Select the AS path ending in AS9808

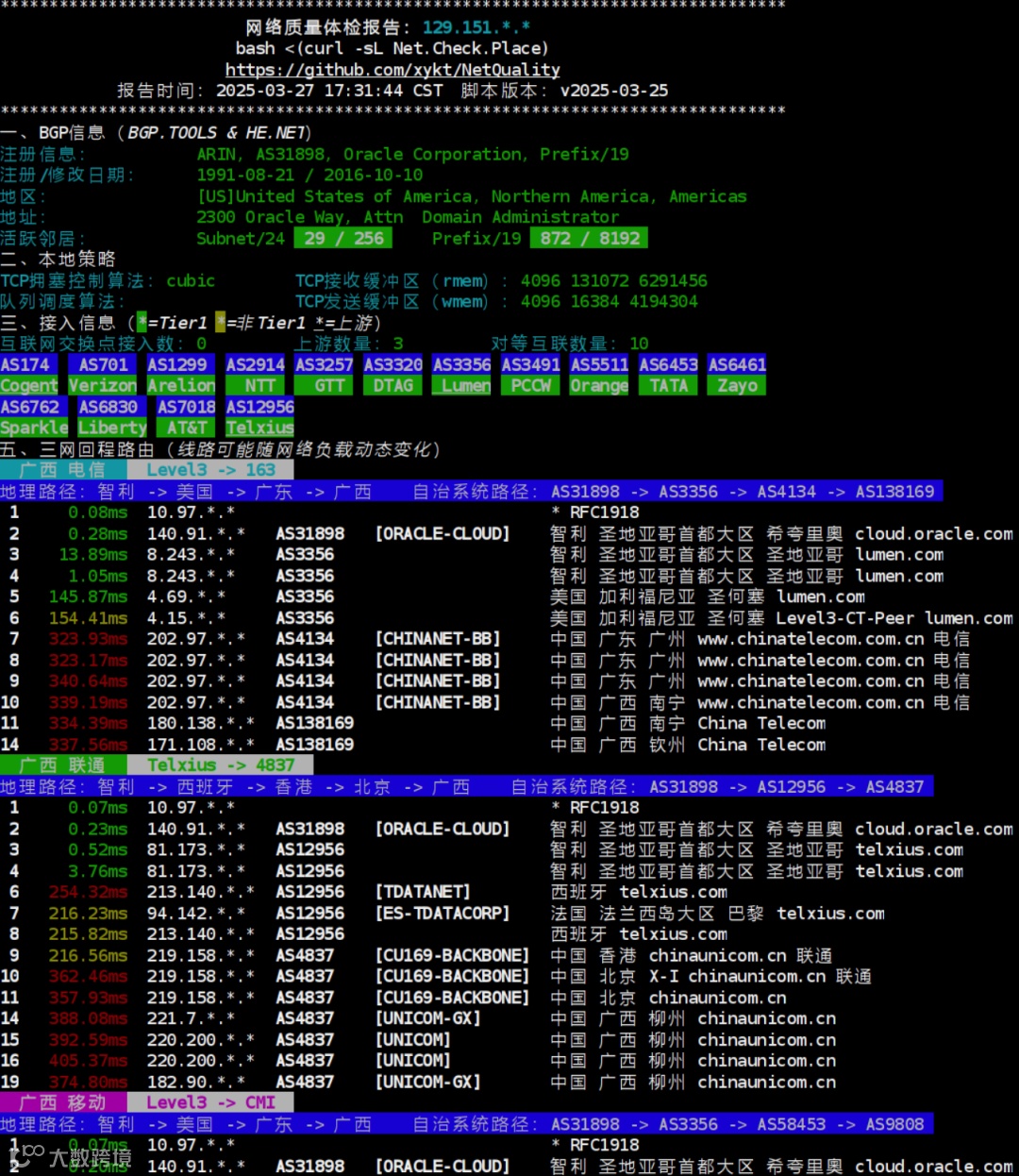[x=738, y=1123]
